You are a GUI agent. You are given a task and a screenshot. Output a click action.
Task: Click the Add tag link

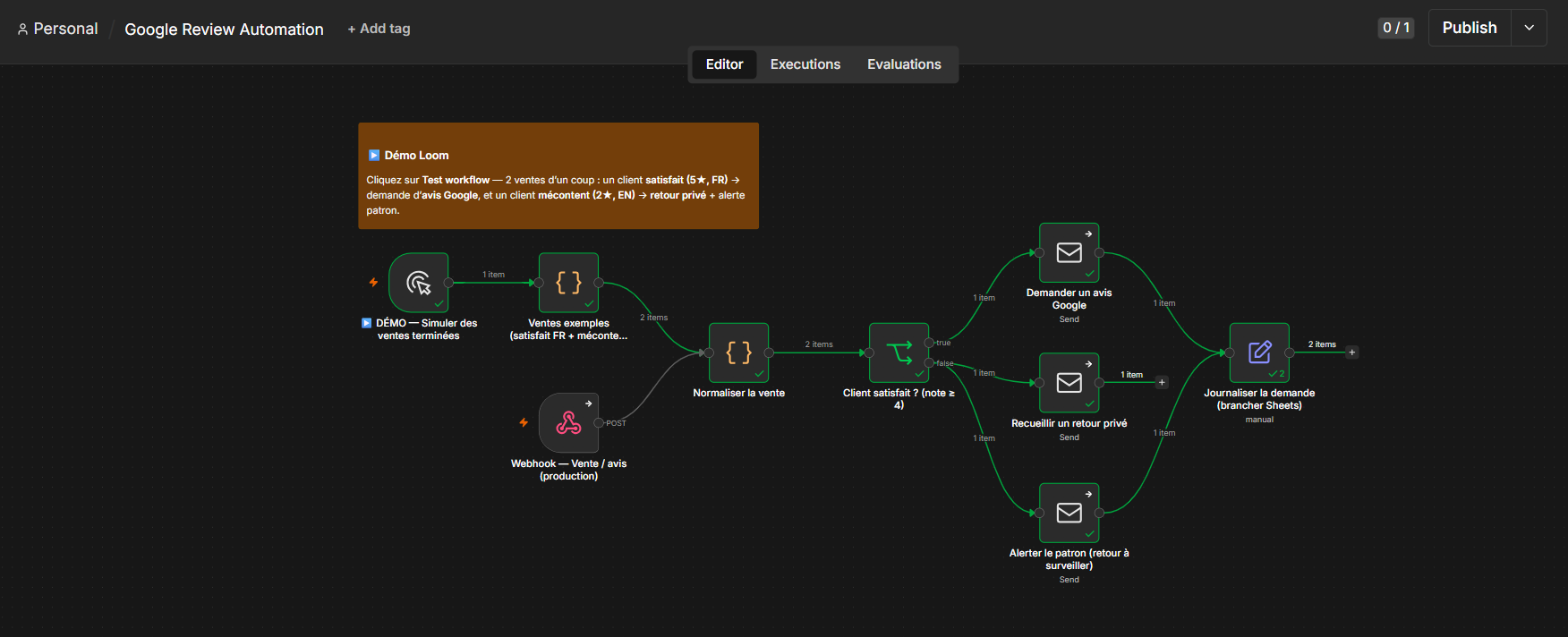tap(379, 29)
